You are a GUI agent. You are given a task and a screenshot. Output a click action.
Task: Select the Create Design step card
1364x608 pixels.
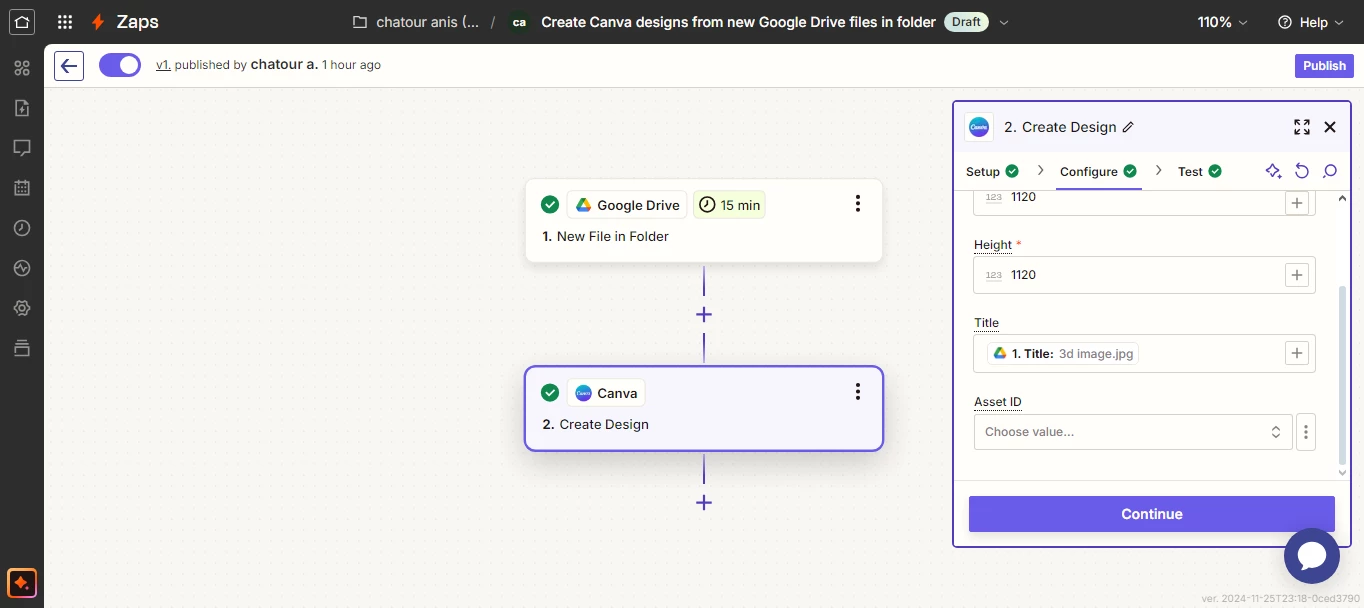704,408
